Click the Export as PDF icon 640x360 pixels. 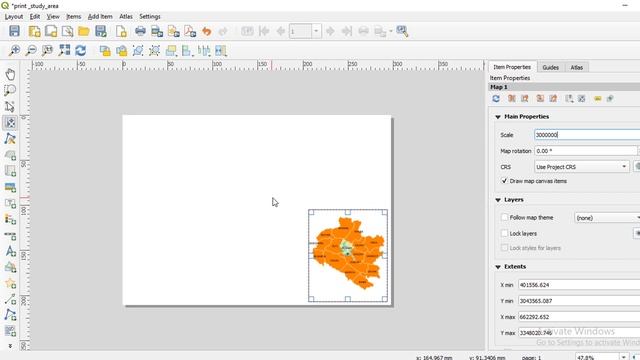point(190,31)
